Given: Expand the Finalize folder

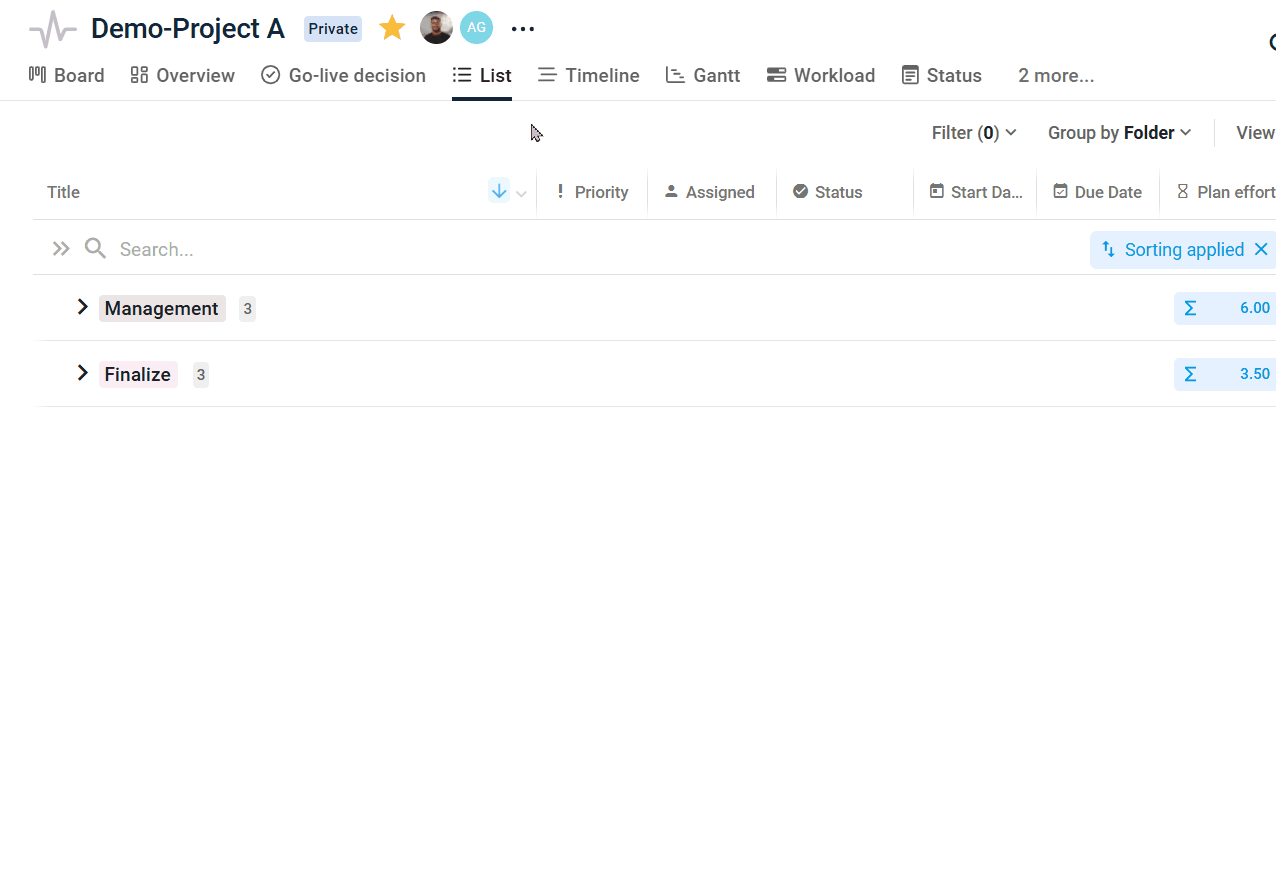Looking at the screenshot, I should (83, 373).
